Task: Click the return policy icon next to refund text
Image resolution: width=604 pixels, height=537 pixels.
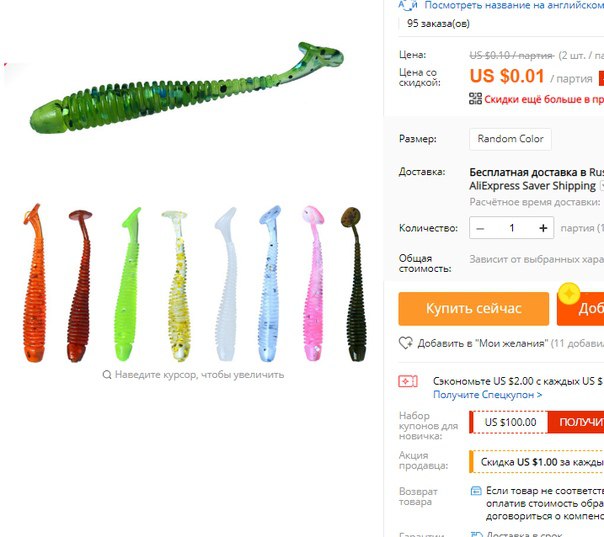Action: tap(476, 491)
